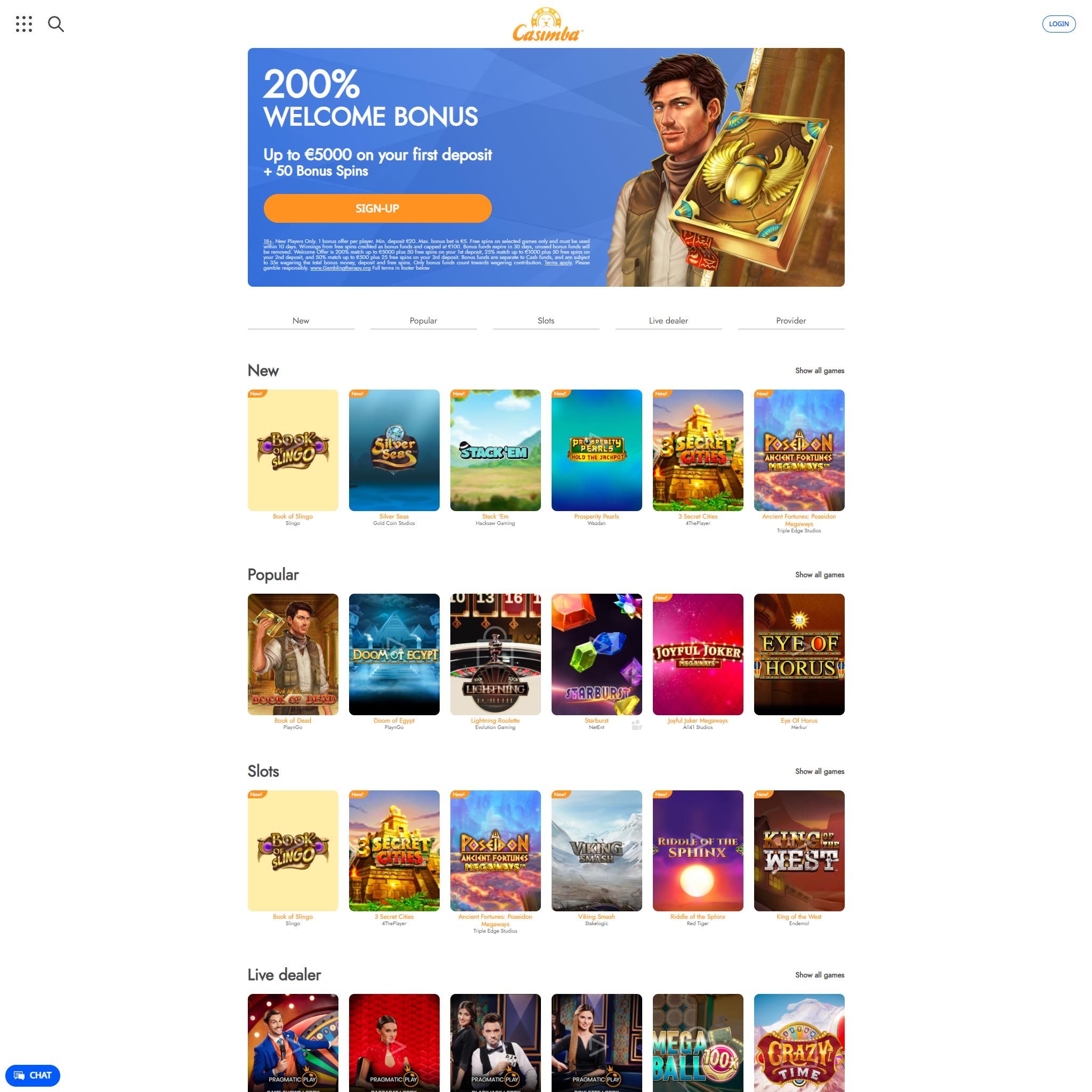
Task: Open the grid menu icon
Action: click(24, 24)
